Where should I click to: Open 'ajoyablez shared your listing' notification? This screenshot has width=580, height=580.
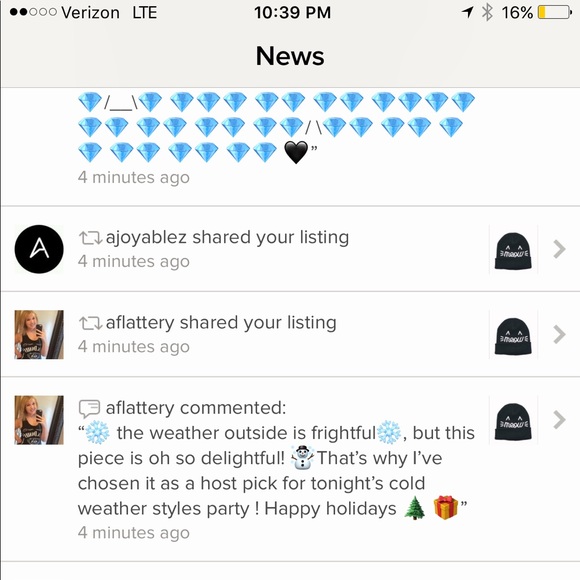(227, 237)
